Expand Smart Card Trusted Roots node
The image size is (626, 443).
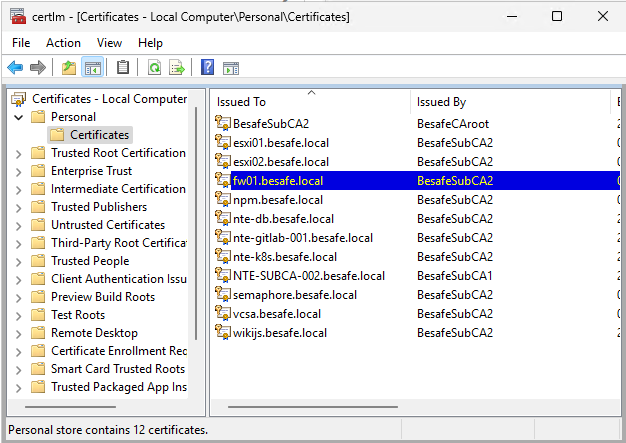(x=18, y=370)
